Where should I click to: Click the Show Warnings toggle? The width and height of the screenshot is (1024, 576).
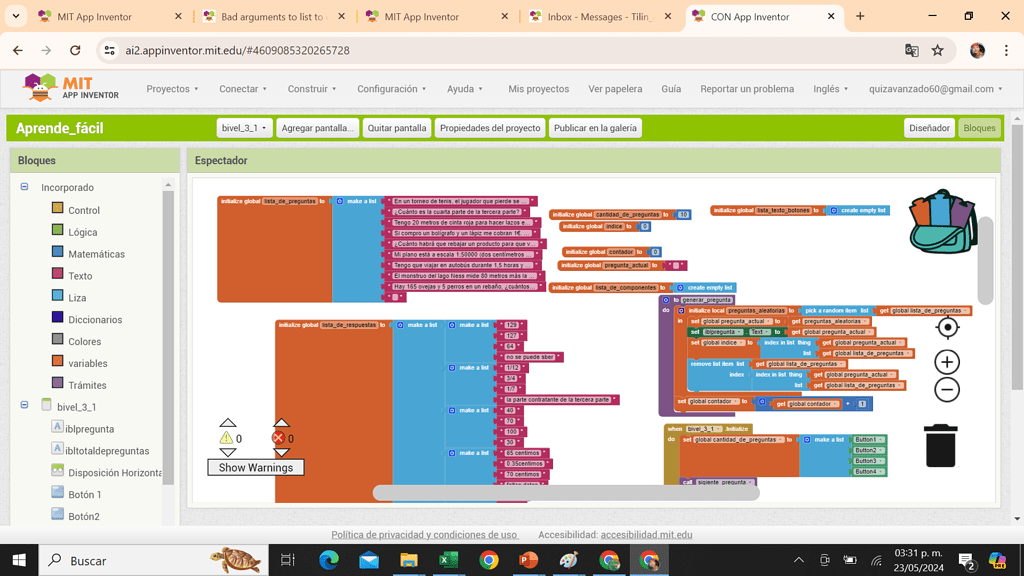255,467
